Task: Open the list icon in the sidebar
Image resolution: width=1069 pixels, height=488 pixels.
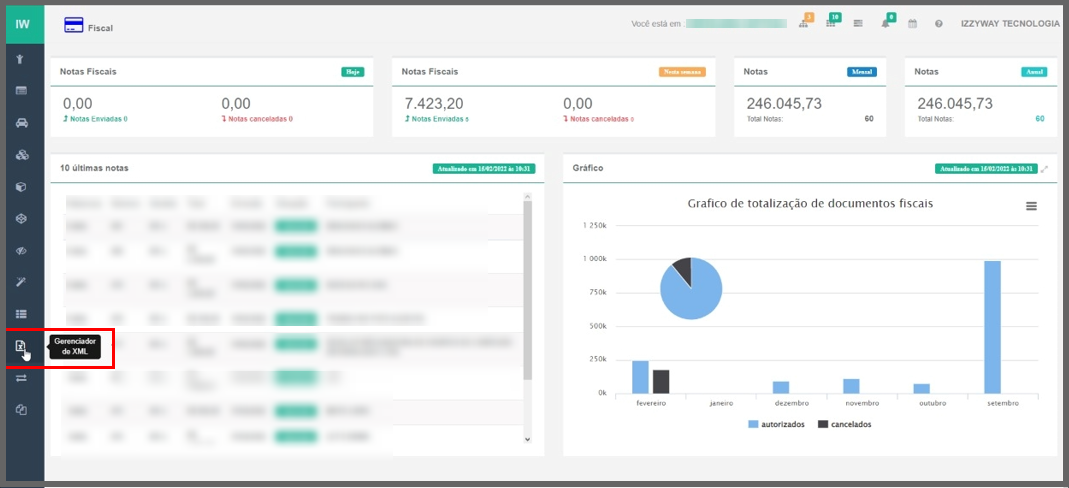Action: 21,314
